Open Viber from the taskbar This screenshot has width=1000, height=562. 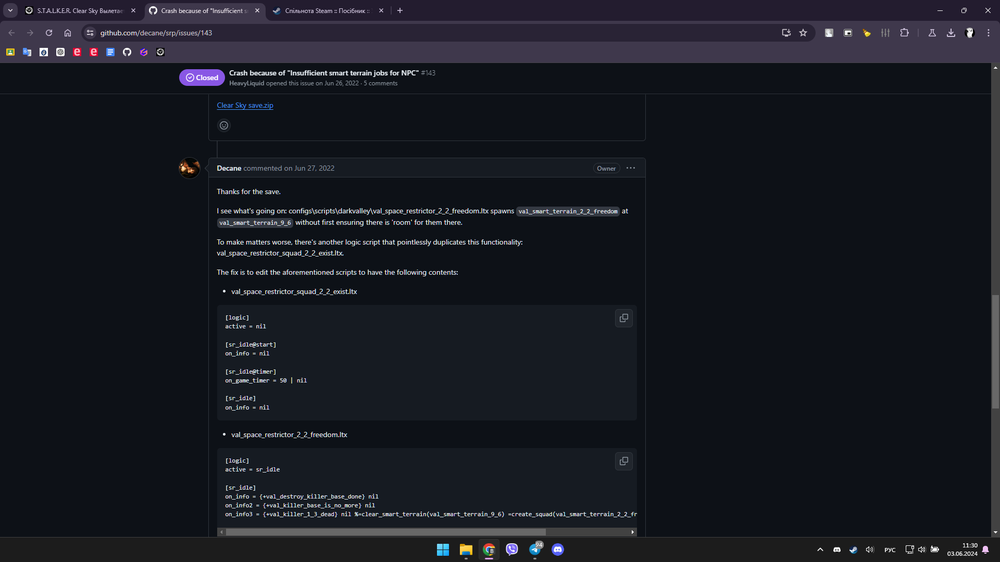click(x=511, y=550)
